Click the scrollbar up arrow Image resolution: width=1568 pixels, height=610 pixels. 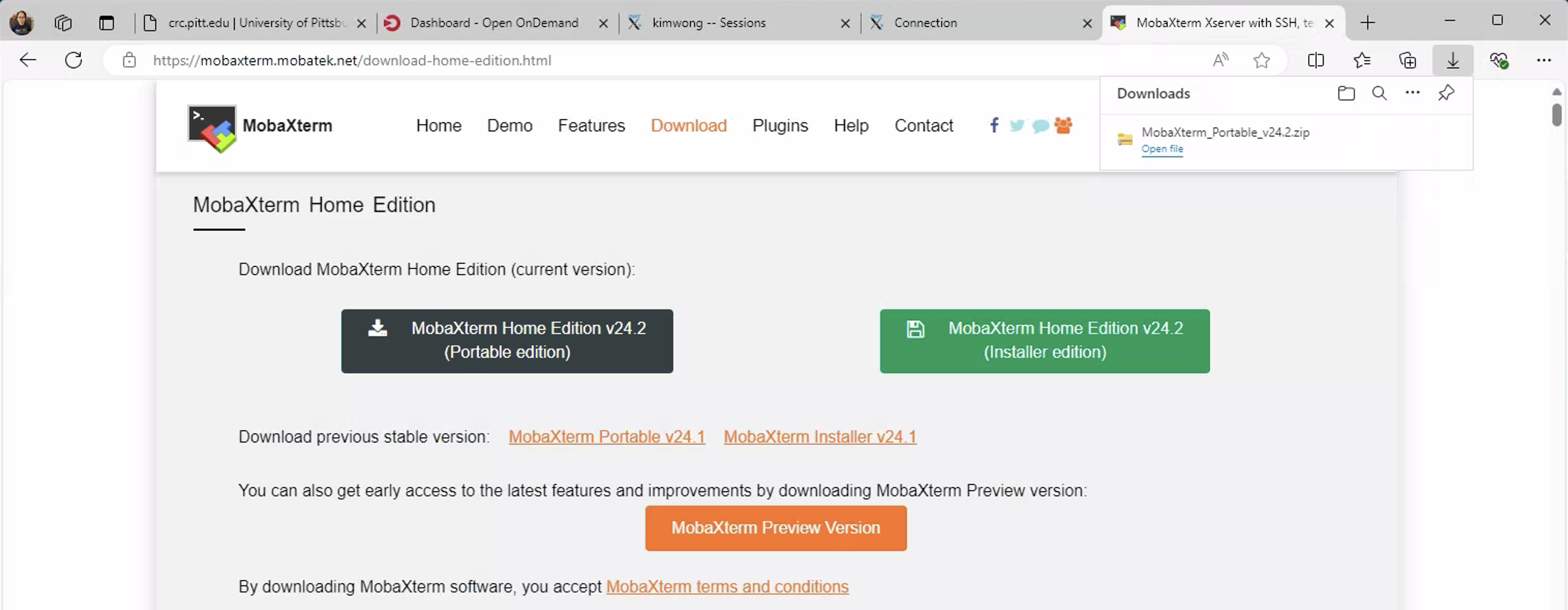click(x=1557, y=92)
